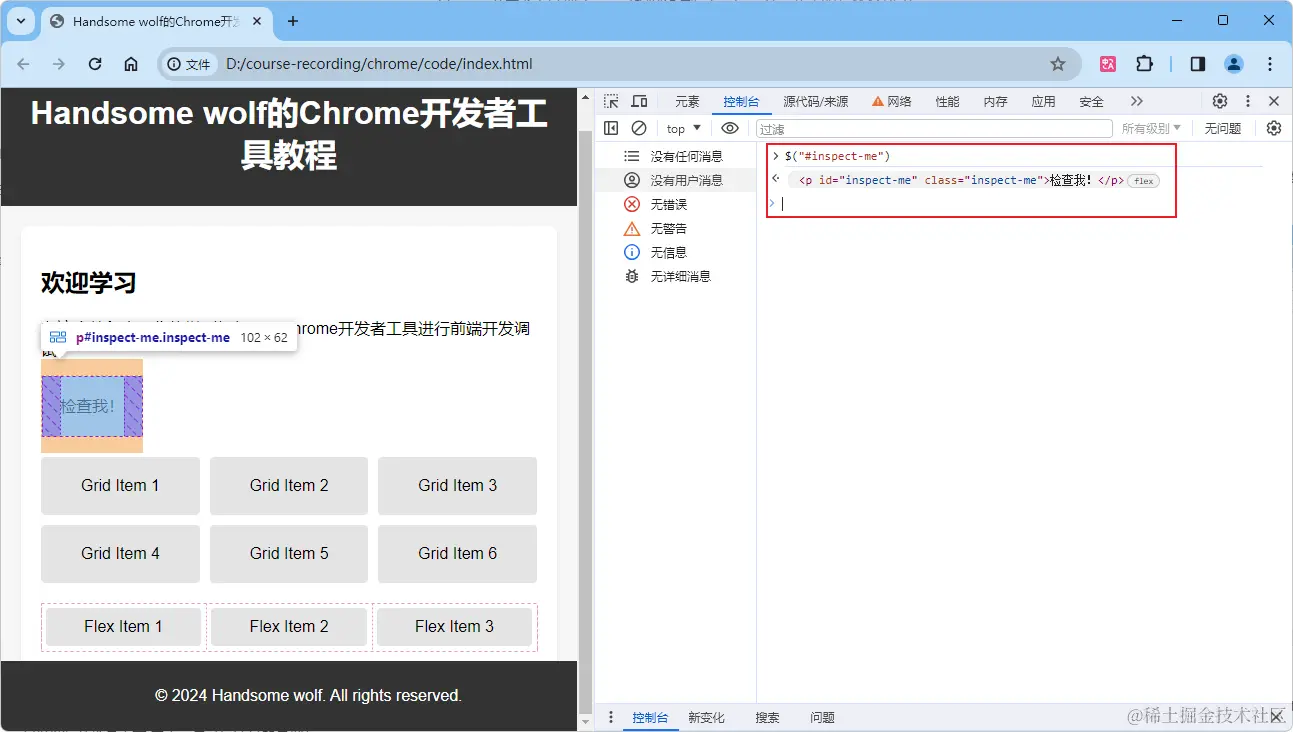Select the 新变化 drawer tab
This screenshot has height=732, width=1293.
[x=706, y=718]
